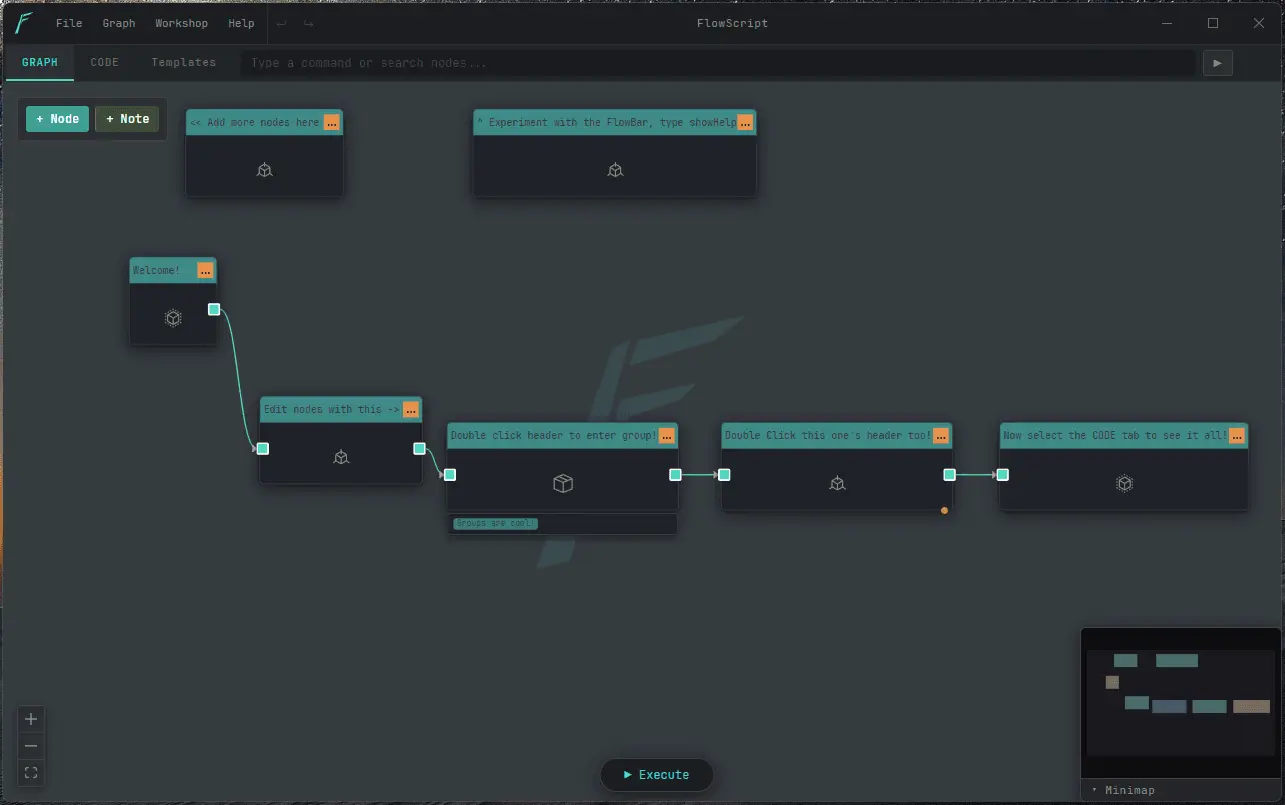
Task: Click the input port of the 'Now select the CODE tab' node
Action: [x=1002, y=474]
